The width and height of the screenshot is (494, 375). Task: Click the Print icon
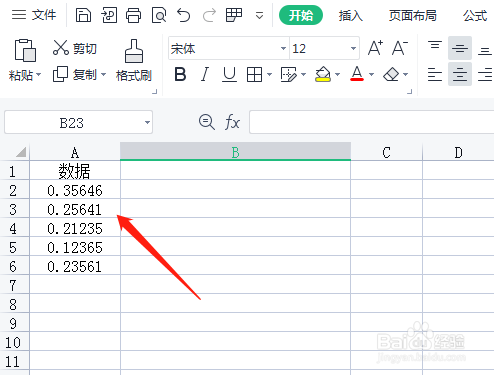(133, 15)
